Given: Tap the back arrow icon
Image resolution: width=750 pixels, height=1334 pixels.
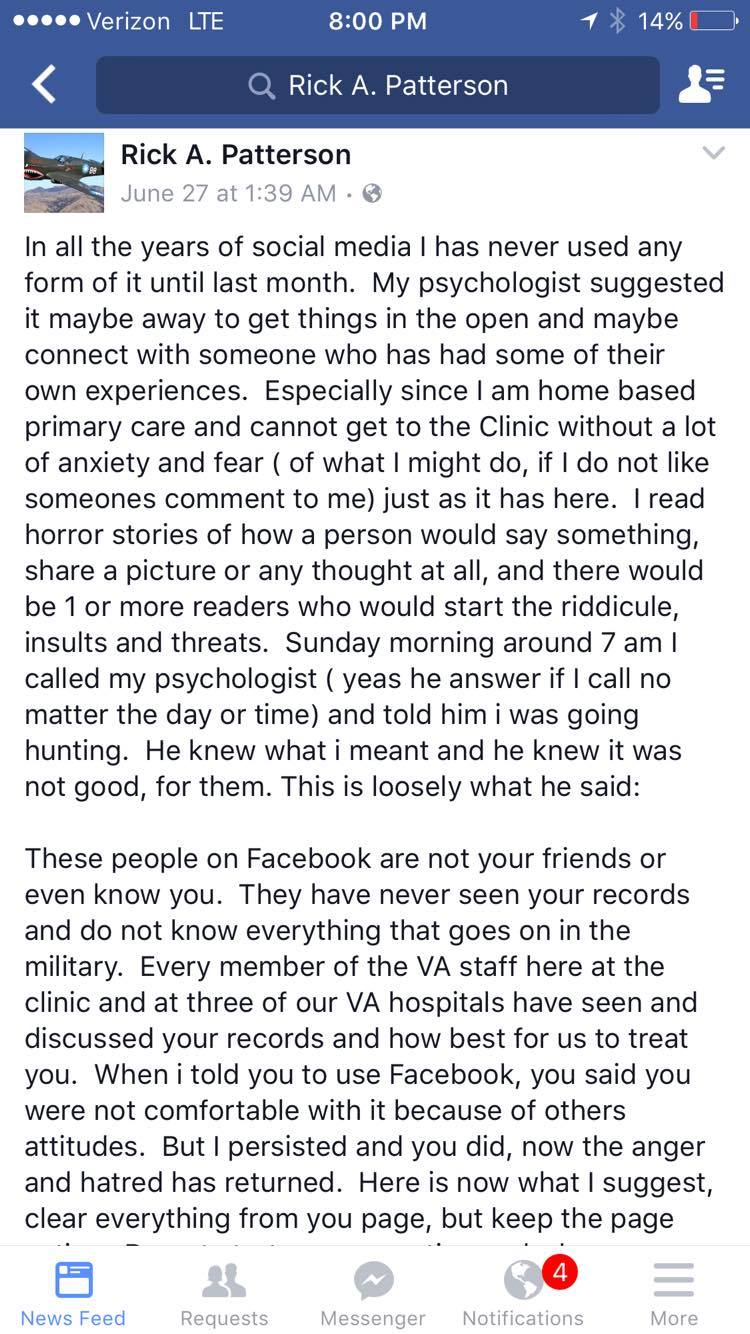Looking at the screenshot, I should click(x=43, y=85).
